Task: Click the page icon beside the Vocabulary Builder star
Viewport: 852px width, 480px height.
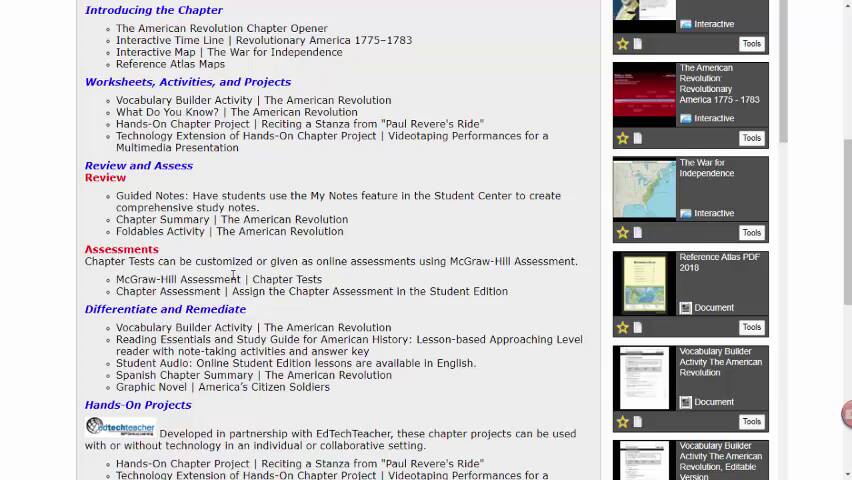Action: pyautogui.click(x=637, y=422)
